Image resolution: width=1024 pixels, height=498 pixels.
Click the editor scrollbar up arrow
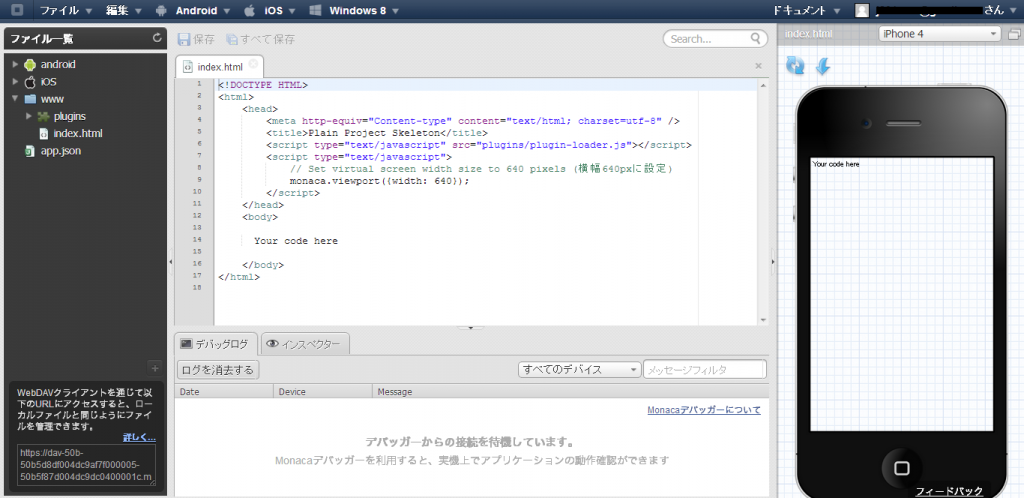point(763,85)
